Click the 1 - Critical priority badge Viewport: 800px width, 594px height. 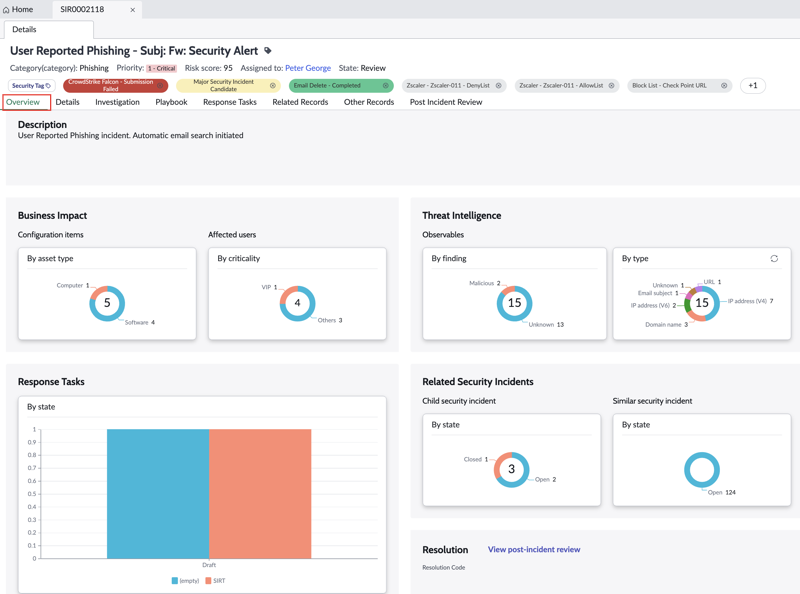pyautogui.click(x=161, y=68)
